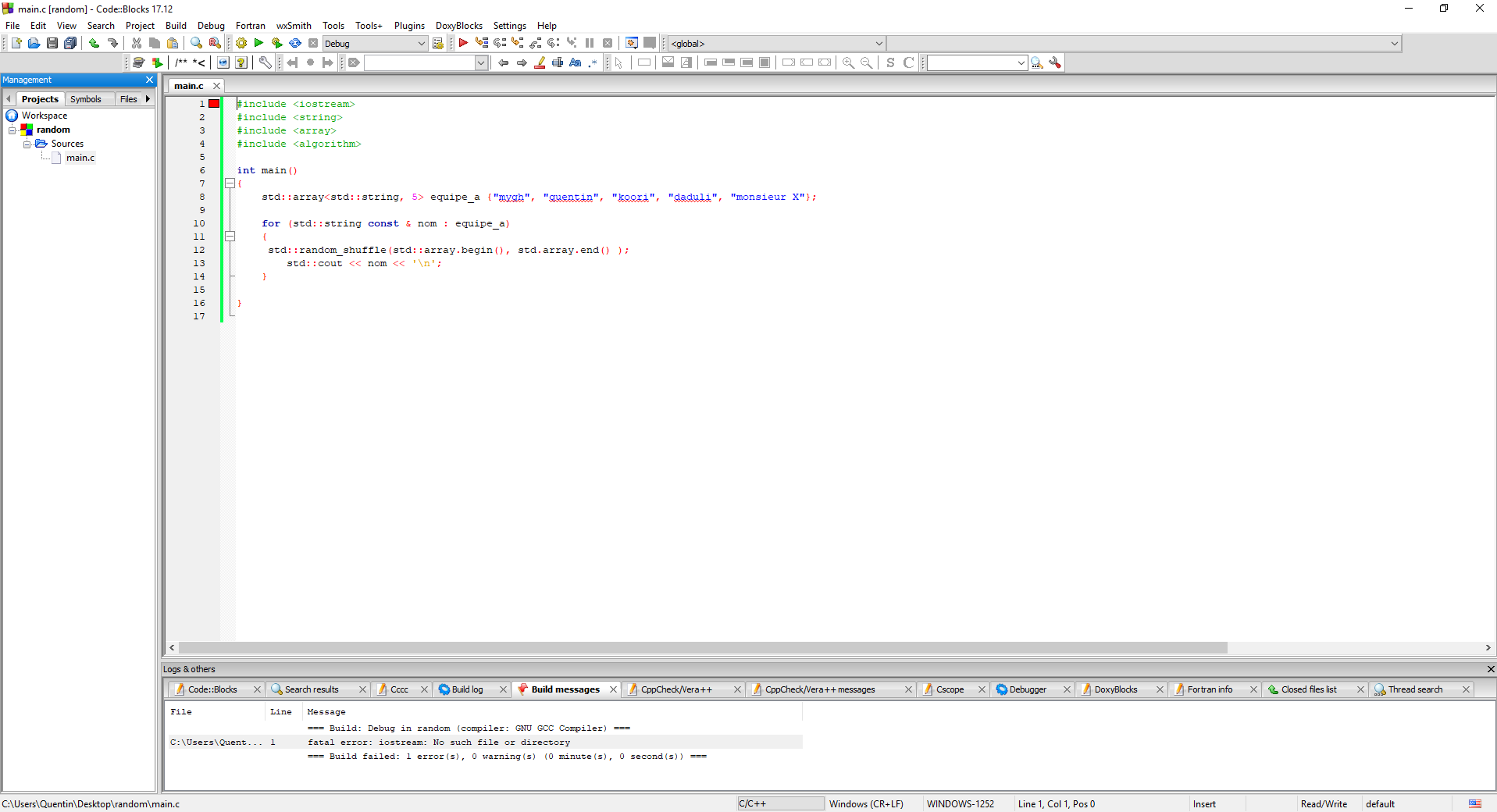Open the Debug build target dropdown
The height and width of the screenshot is (812, 1497).
point(421,44)
